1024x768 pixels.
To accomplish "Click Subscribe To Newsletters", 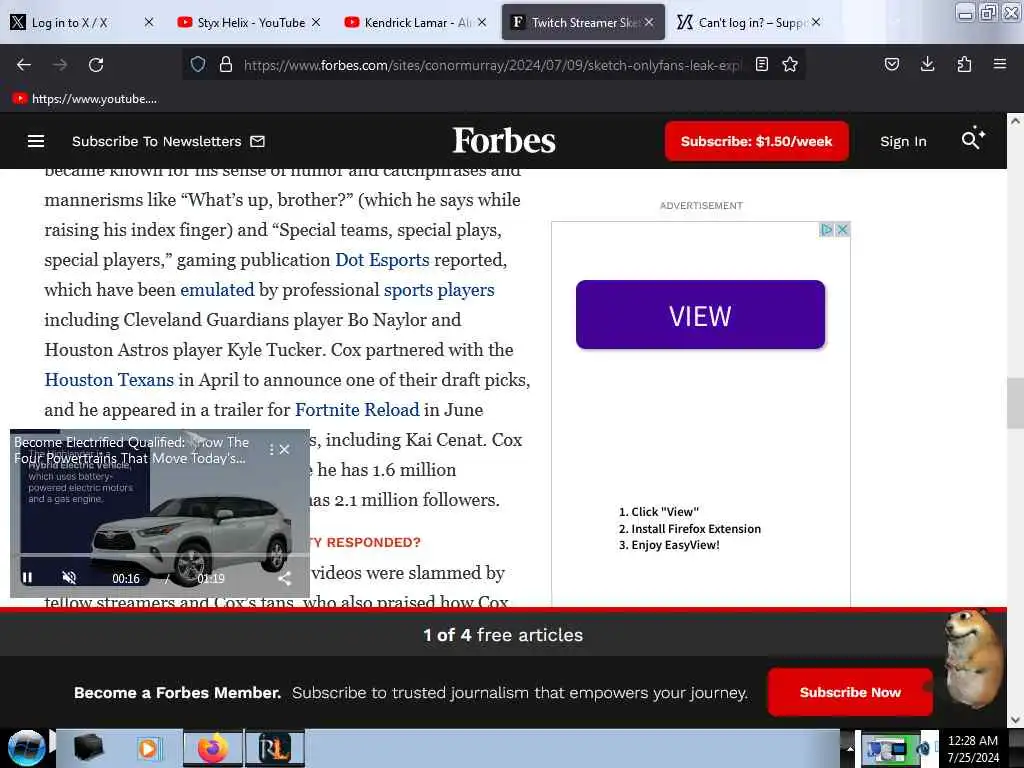I will point(168,141).
